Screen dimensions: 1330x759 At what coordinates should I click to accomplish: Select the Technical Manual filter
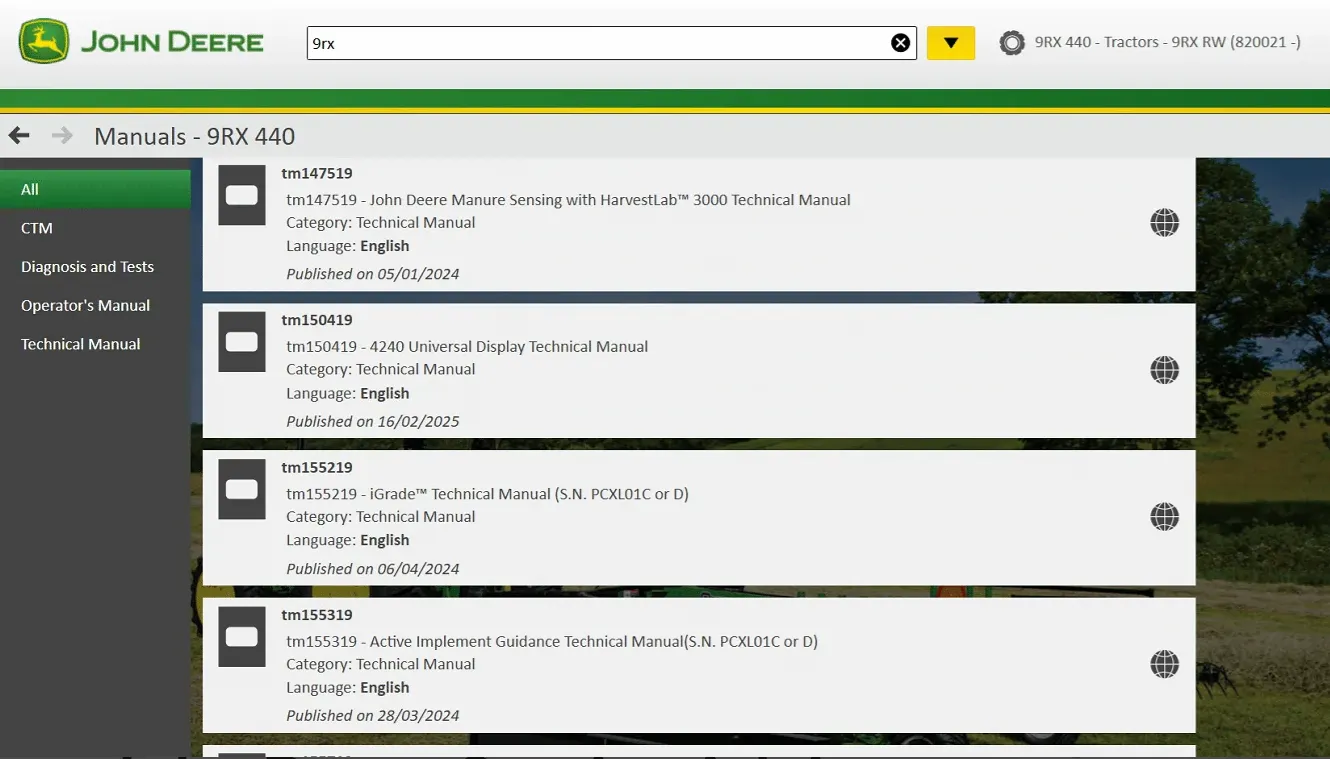click(80, 343)
